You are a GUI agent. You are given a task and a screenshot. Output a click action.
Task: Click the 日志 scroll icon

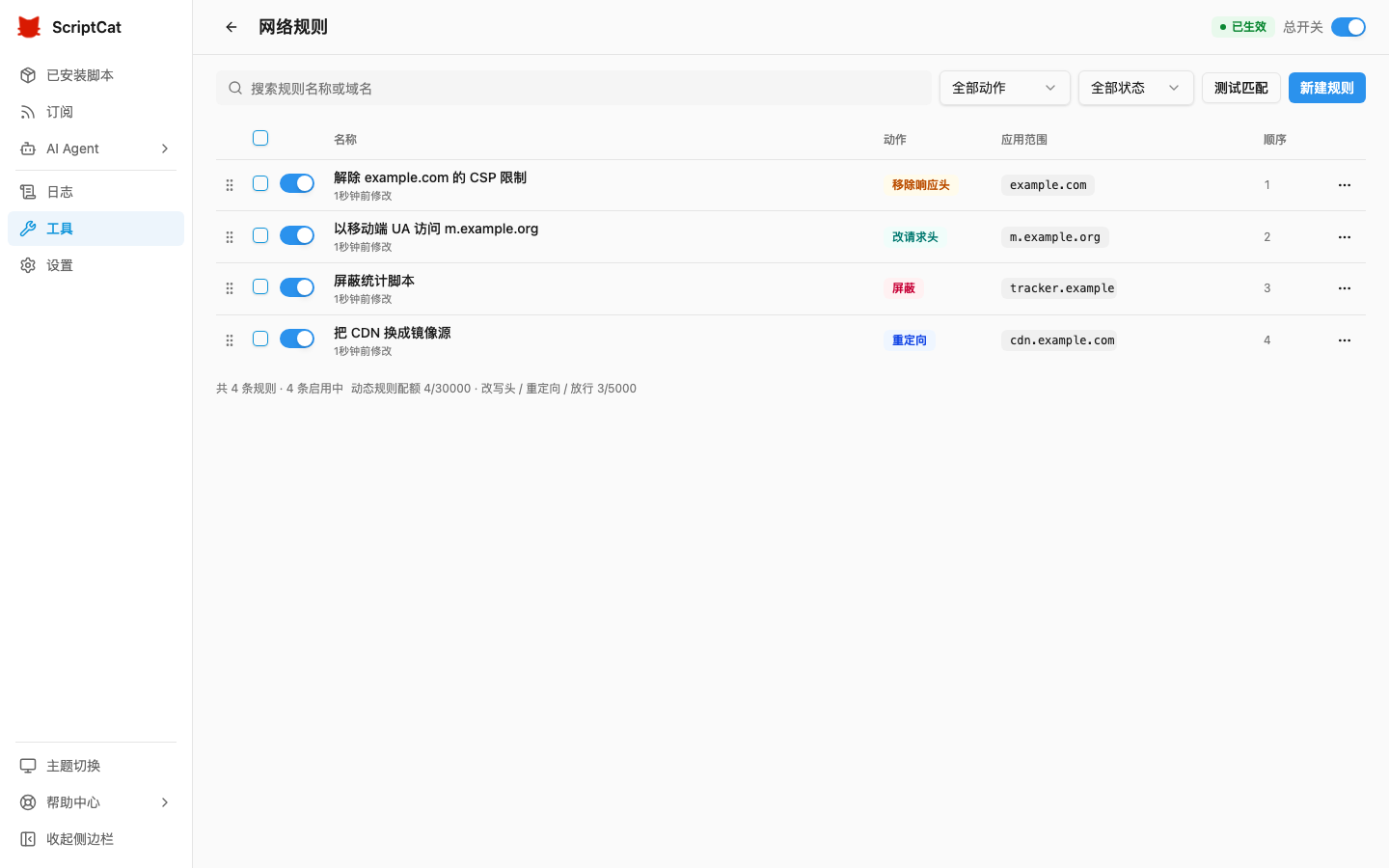pyautogui.click(x=28, y=192)
